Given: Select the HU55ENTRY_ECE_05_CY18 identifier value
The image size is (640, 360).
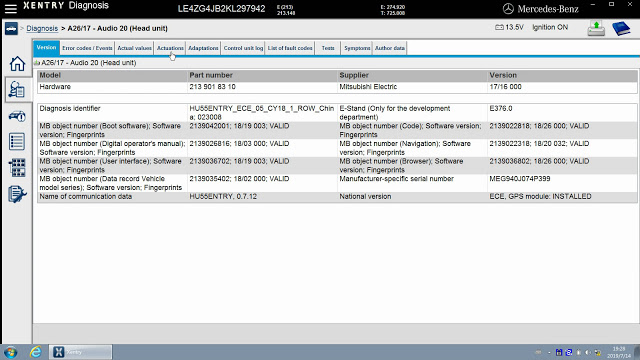Looking at the screenshot, I should 262,113.
